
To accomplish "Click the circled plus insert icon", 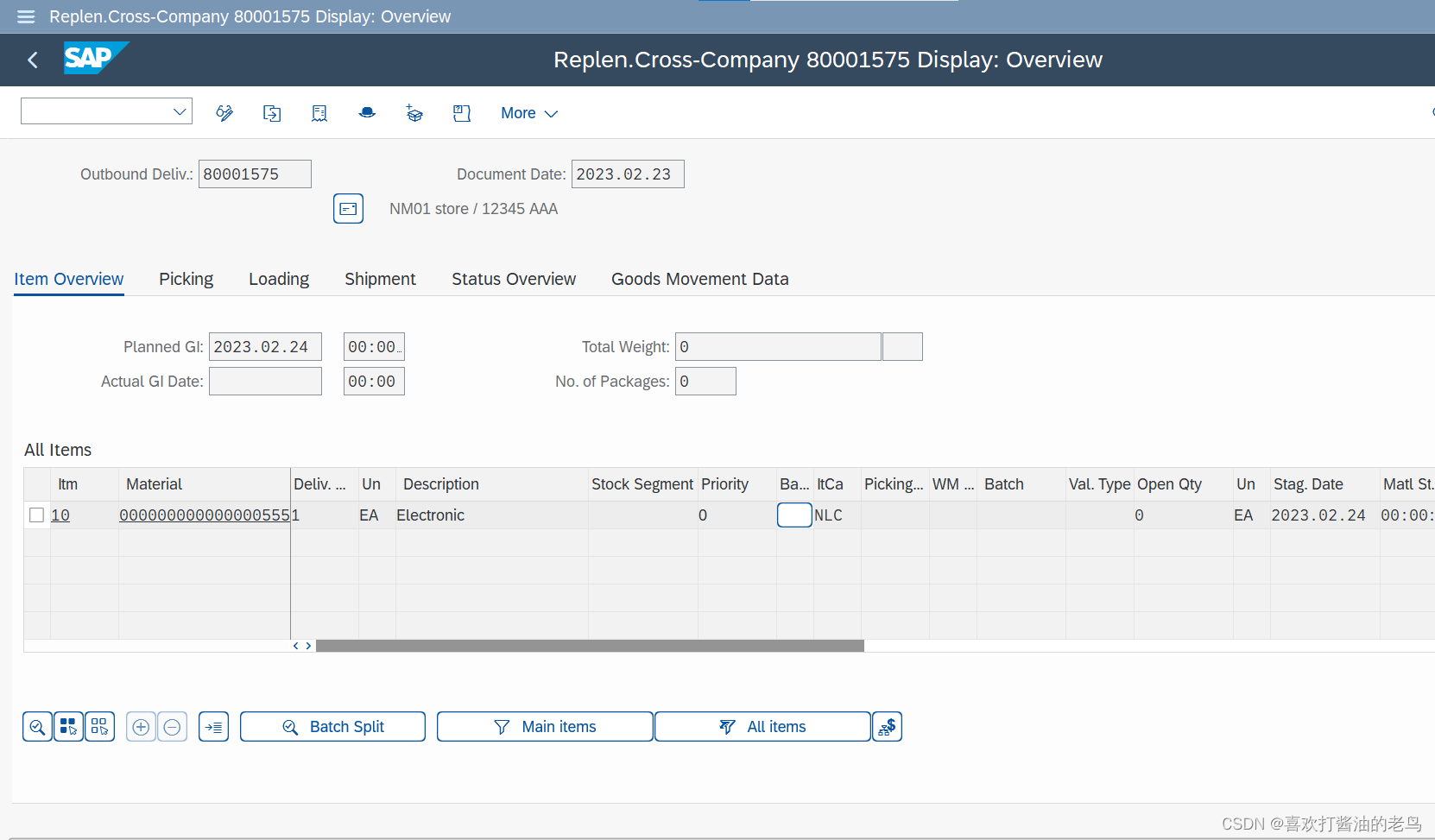I will click(x=141, y=727).
